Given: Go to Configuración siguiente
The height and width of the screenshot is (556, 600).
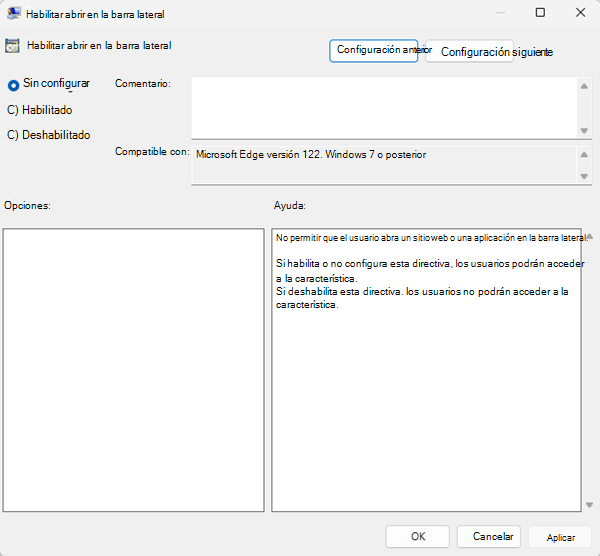Looking at the screenshot, I should click(x=470, y=51).
